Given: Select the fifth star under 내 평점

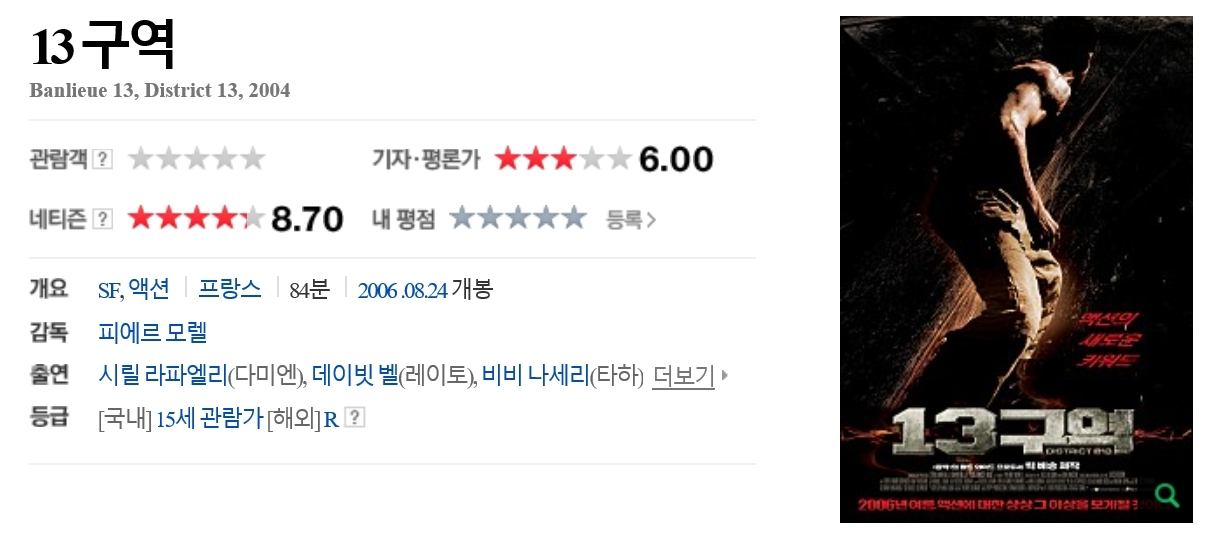Looking at the screenshot, I should point(573,217).
